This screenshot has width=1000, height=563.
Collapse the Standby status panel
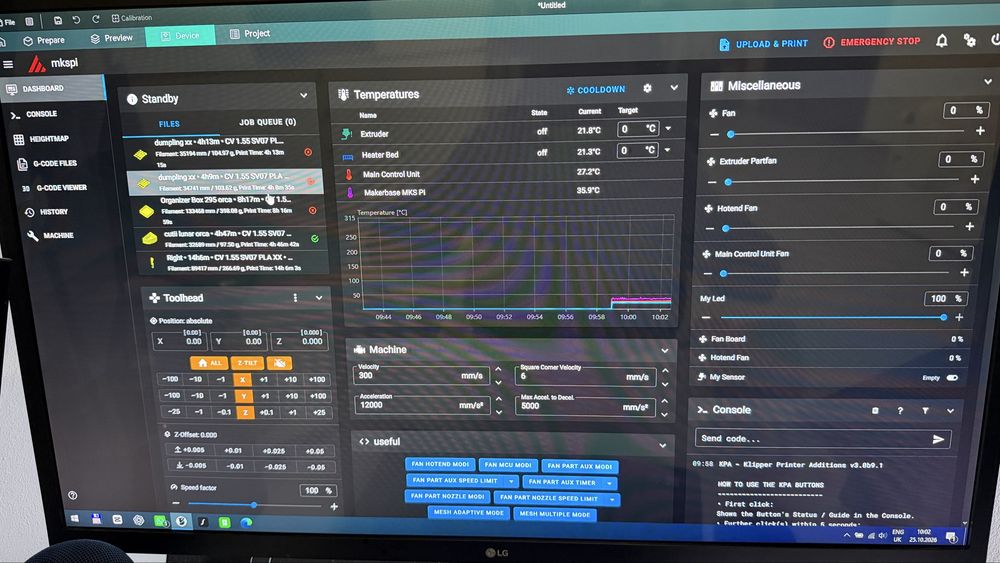pos(304,96)
